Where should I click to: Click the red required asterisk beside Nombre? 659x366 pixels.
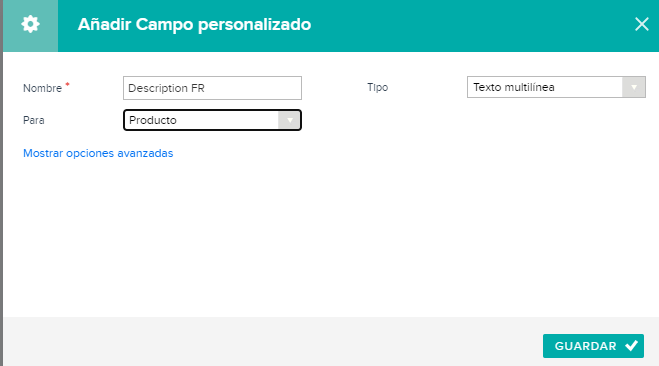coord(67,84)
